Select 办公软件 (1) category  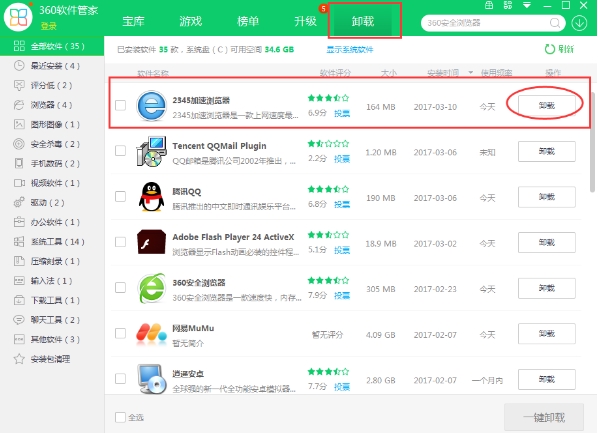[52, 222]
